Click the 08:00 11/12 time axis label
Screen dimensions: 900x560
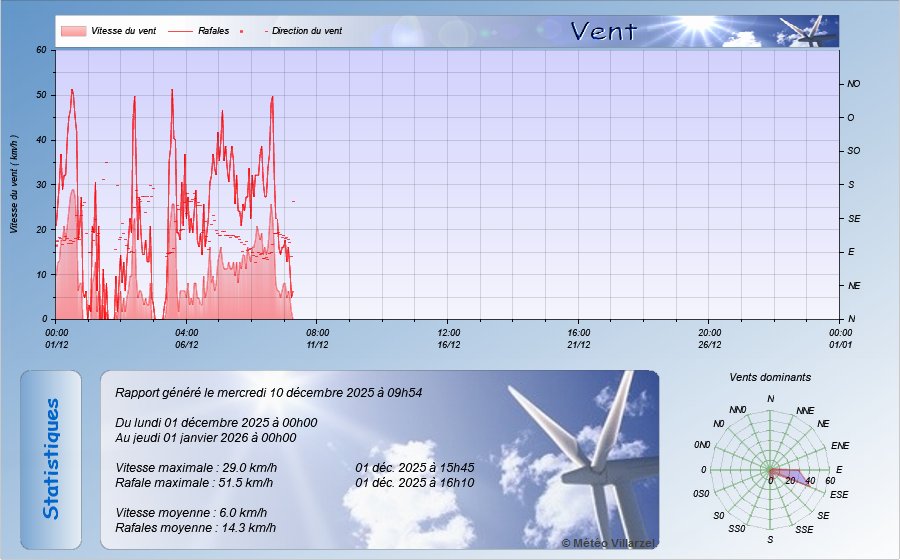click(x=317, y=338)
